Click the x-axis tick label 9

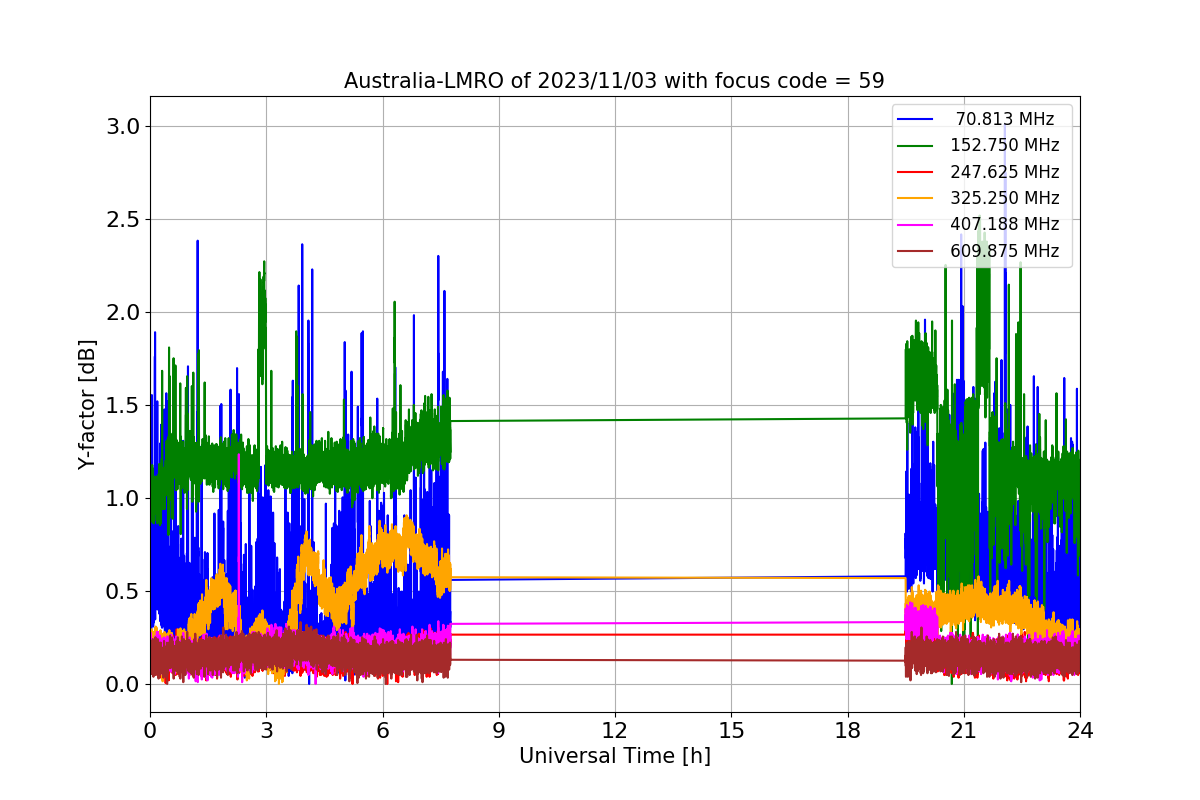(x=499, y=730)
